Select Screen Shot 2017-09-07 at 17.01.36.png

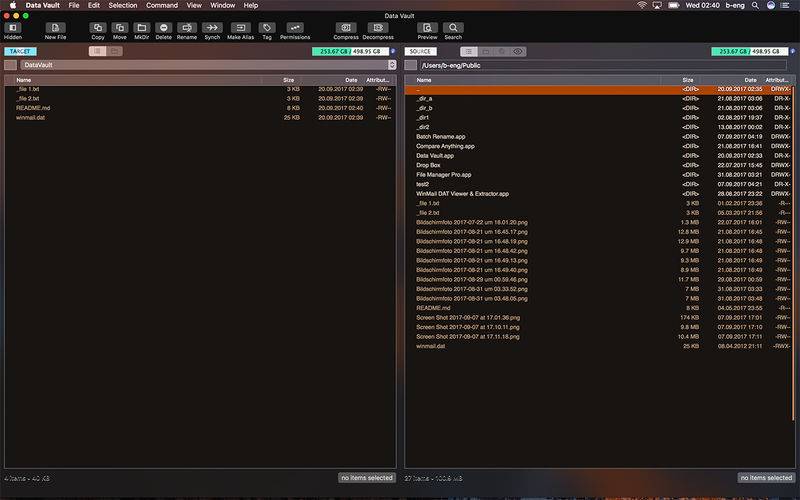pos(598,317)
